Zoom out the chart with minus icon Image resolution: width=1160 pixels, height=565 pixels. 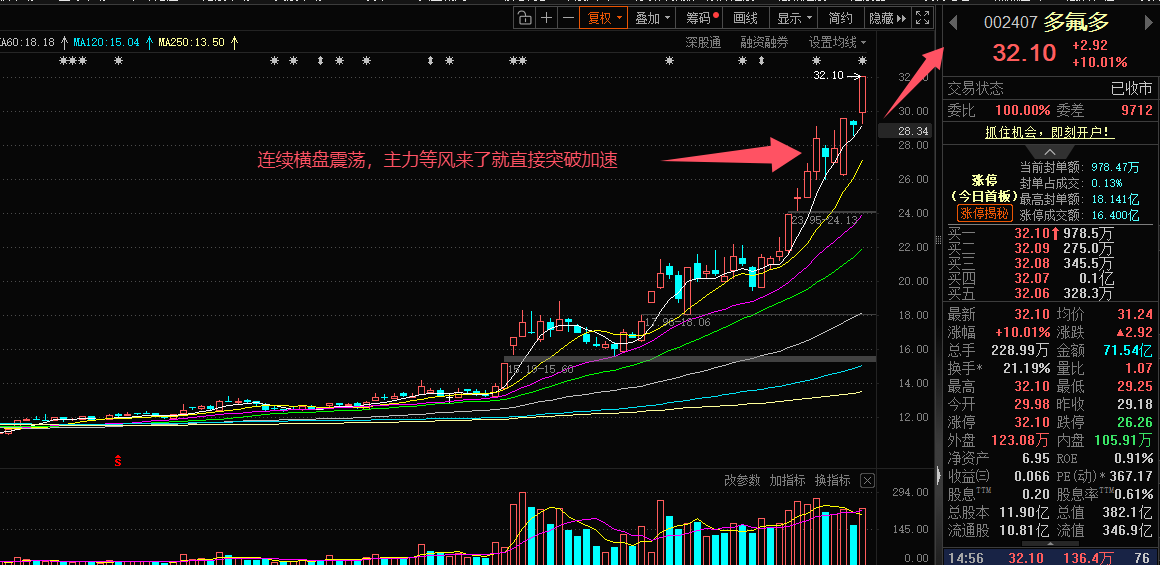(x=568, y=18)
